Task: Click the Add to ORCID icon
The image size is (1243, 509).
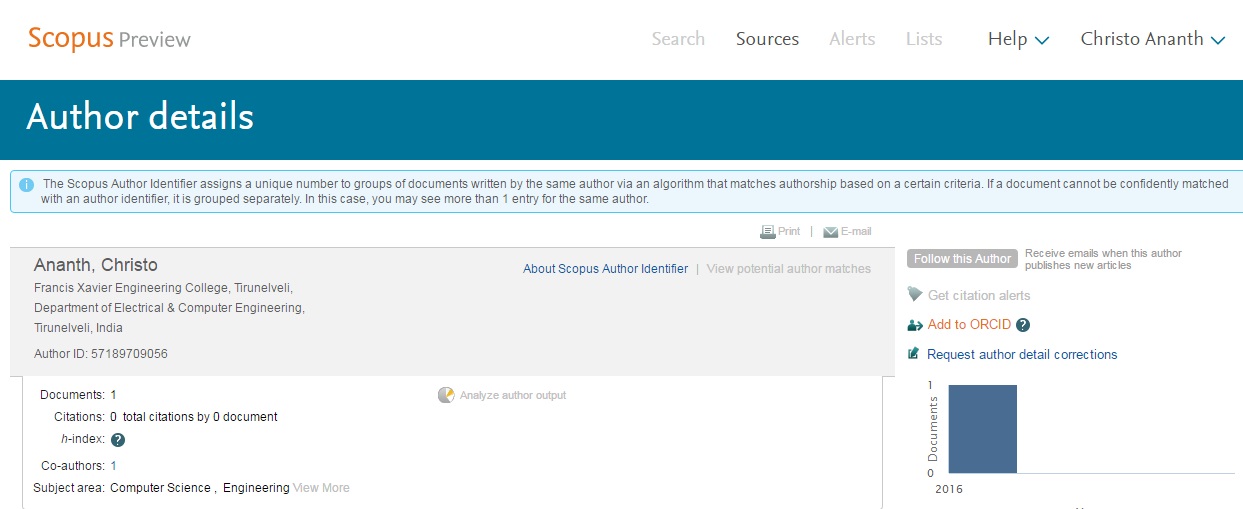Action: (914, 325)
